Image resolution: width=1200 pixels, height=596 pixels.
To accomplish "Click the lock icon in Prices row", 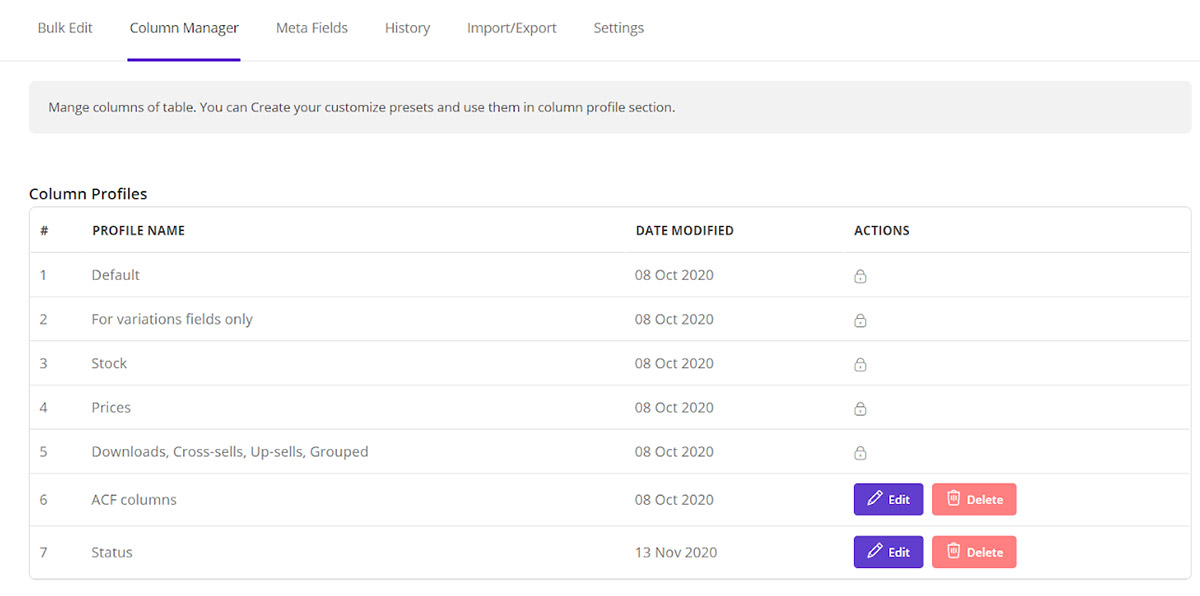I will click(860, 408).
